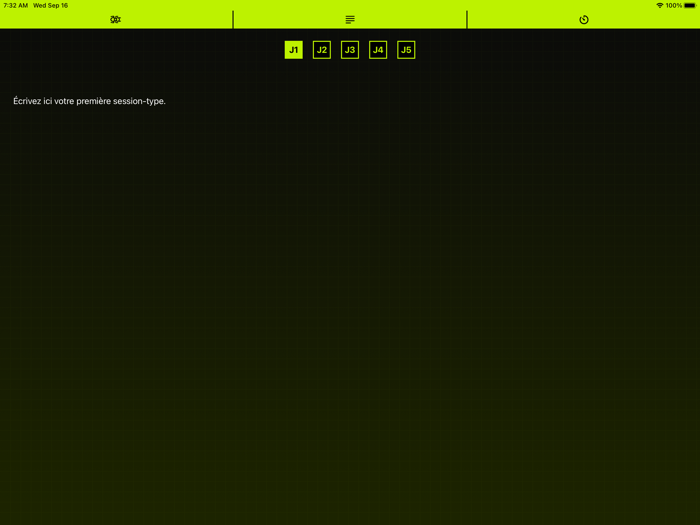Switch to day J1
Image resolution: width=700 pixels, height=525 pixels.
293,50
